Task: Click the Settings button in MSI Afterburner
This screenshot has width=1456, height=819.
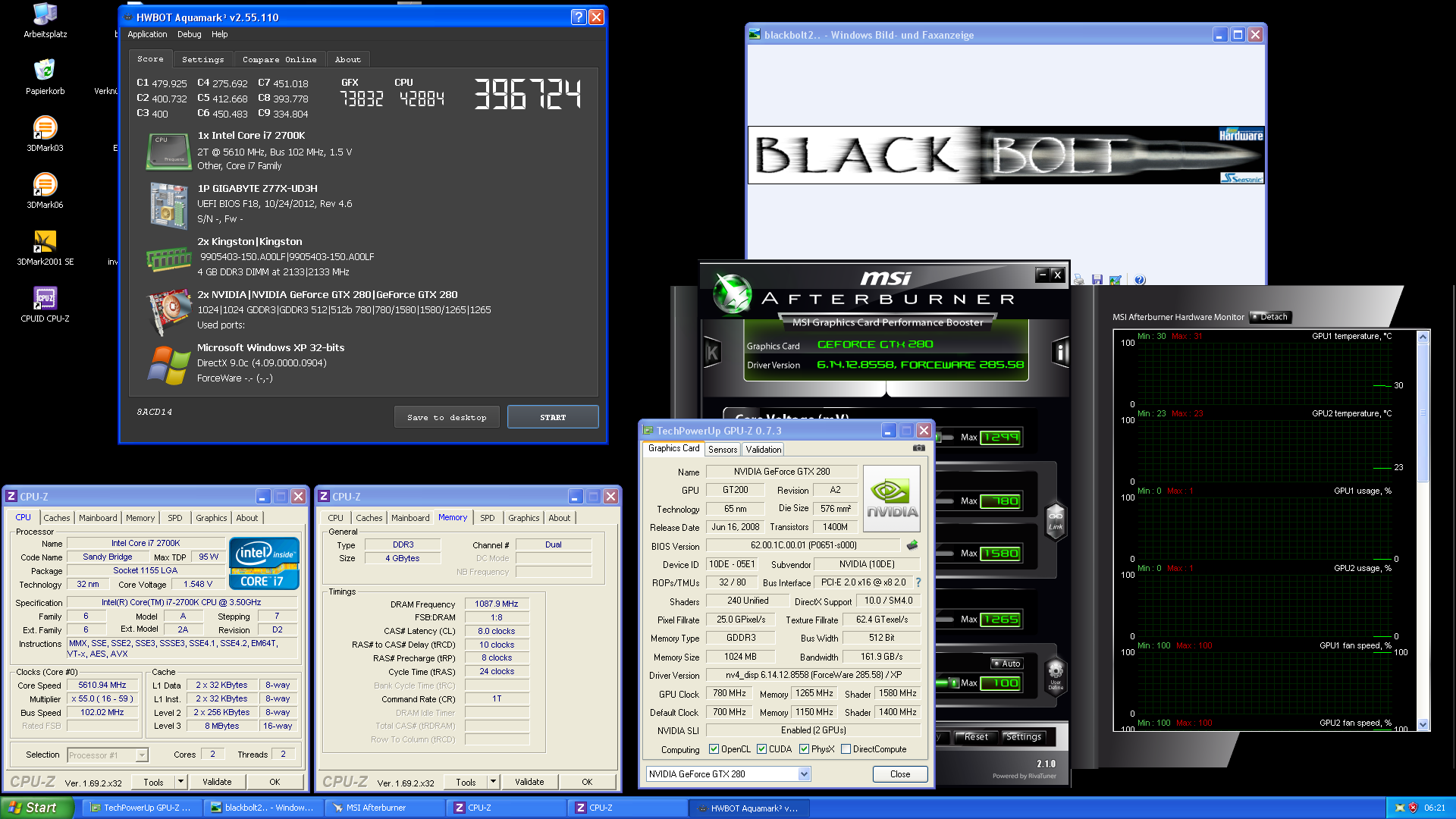Action: [1023, 736]
